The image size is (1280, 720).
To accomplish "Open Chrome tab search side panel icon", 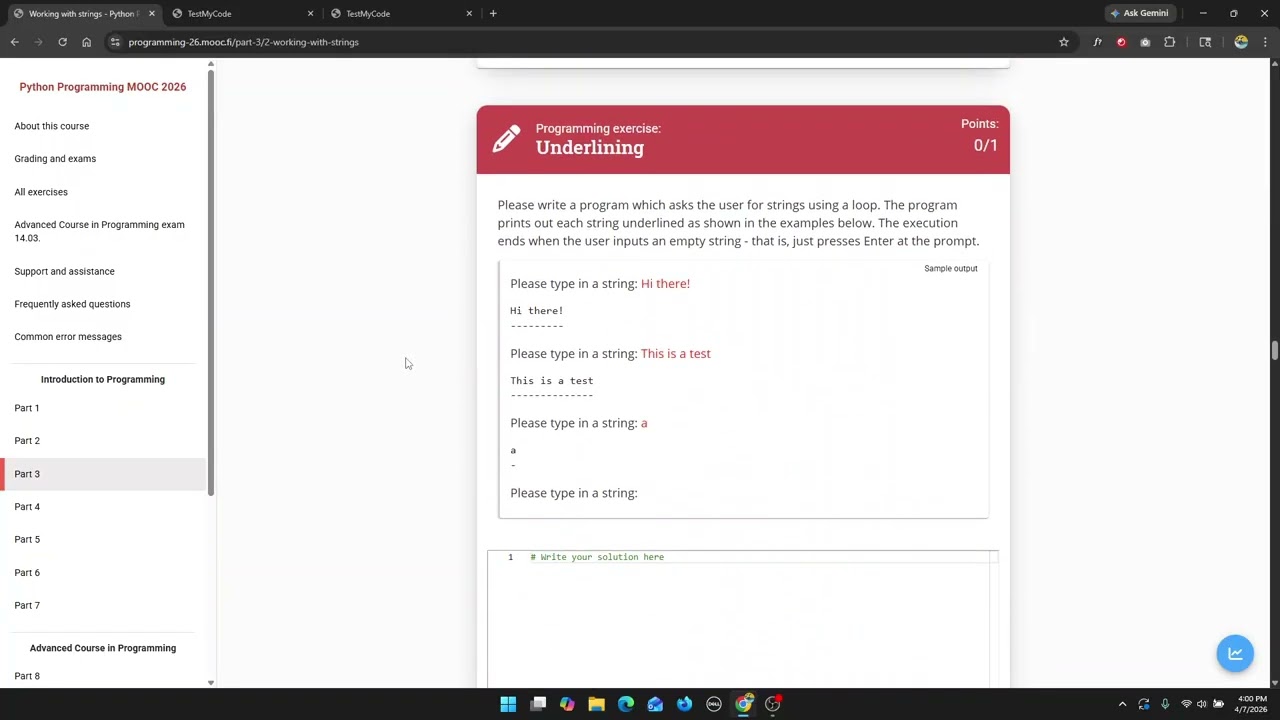I will click(1205, 42).
